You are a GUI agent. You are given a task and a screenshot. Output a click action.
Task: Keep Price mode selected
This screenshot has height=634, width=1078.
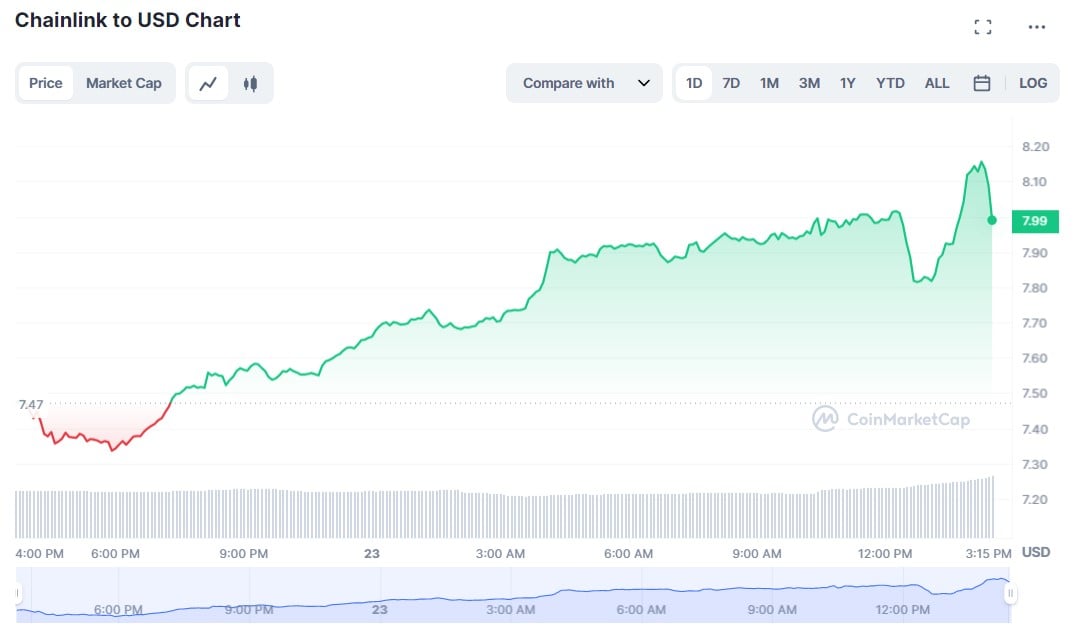click(45, 83)
